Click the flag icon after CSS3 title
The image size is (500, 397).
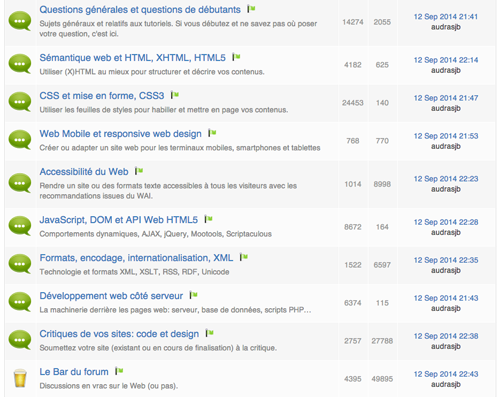[x=175, y=95]
